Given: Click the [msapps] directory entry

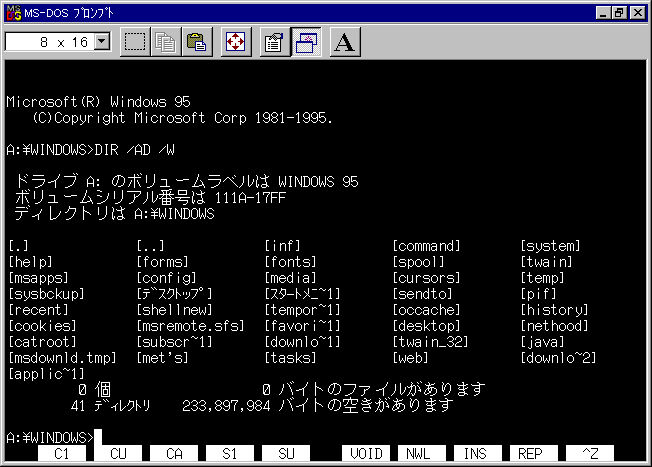Looking at the screenshot, I should 38,278.
